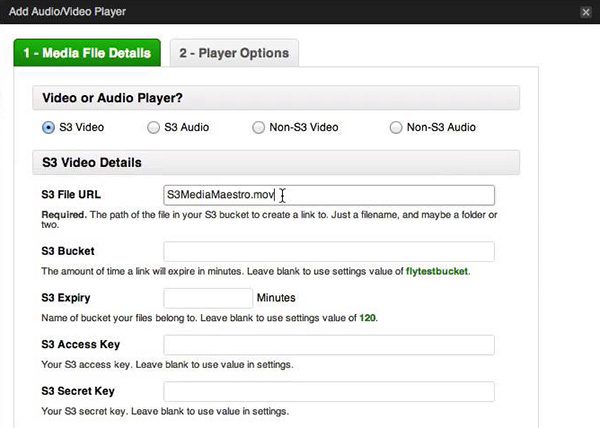Image resolution: width=600 pixels, height=428 pixels.
Task: Click the S3 File URL label
Action: click(71, 195)
